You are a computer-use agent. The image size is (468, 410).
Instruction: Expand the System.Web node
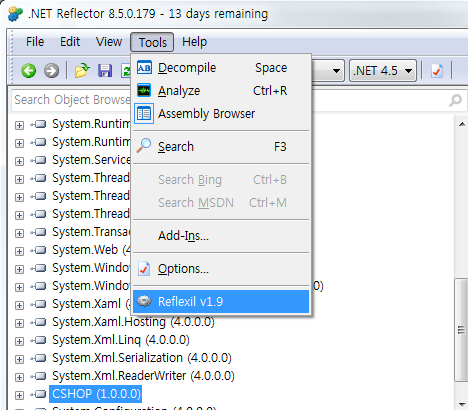tap(19, 251)
